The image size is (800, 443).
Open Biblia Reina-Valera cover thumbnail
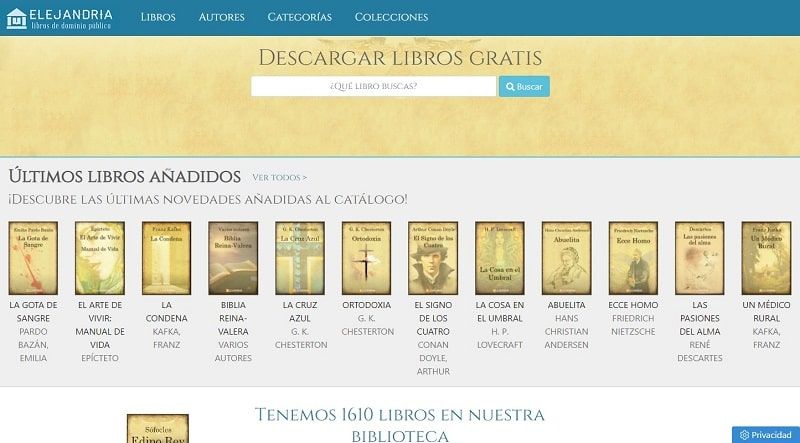[233, 258]
